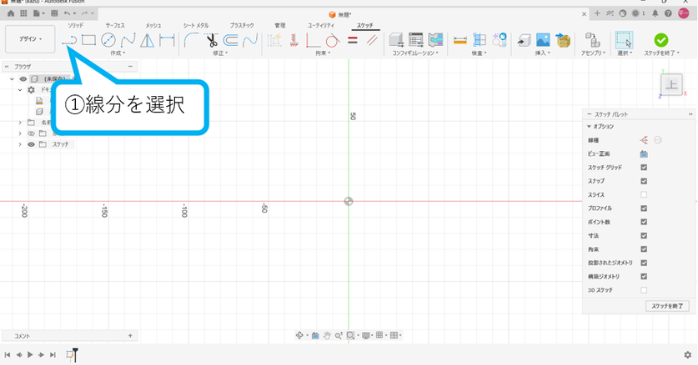Image resolution: width=698 pixels, height=365 pixels.
Task: Toggle visibility eye of Sketches folder
Action: click(x=31, y=145)
